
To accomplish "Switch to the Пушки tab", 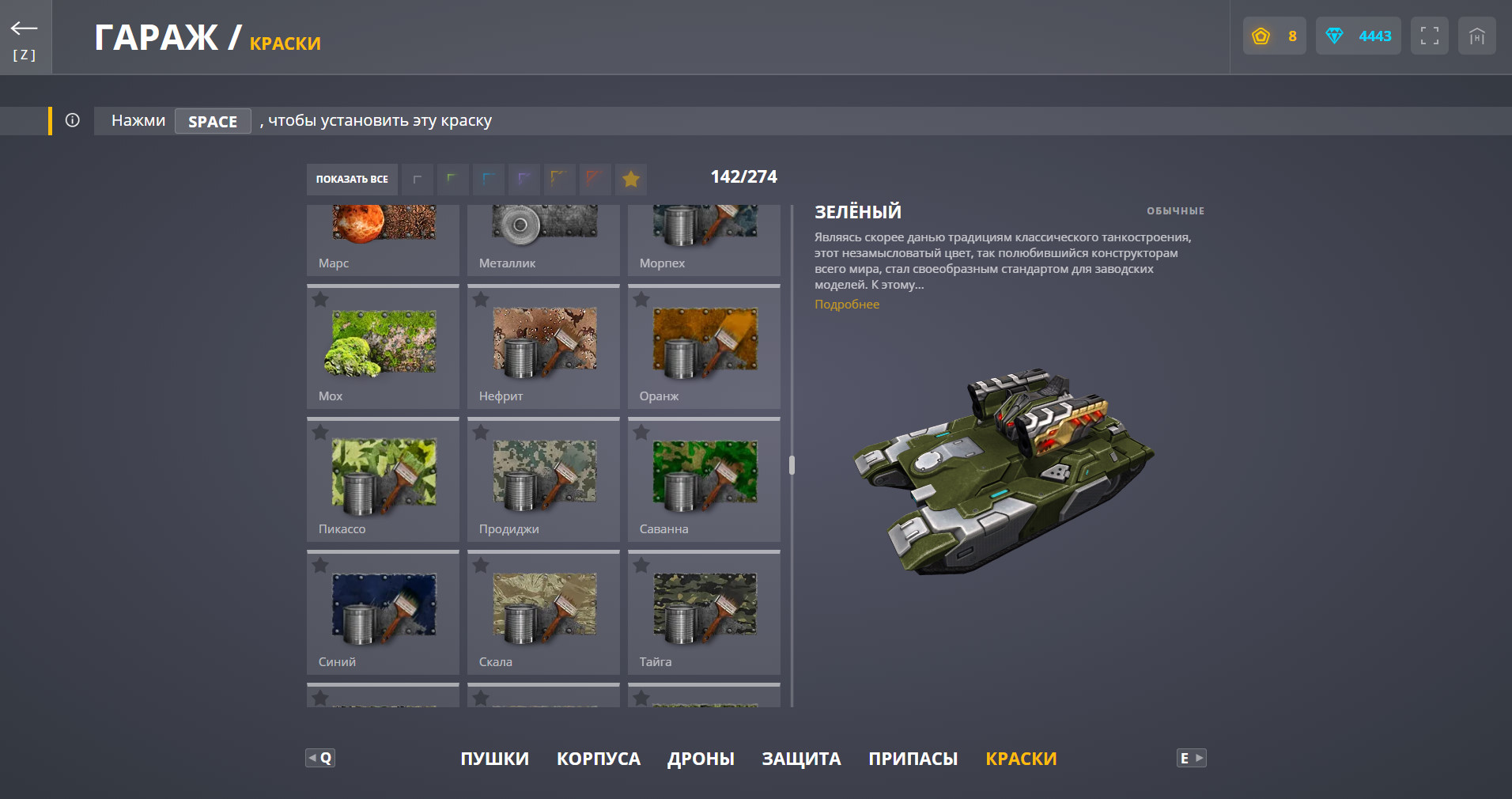I will click(x=495, y=759).
